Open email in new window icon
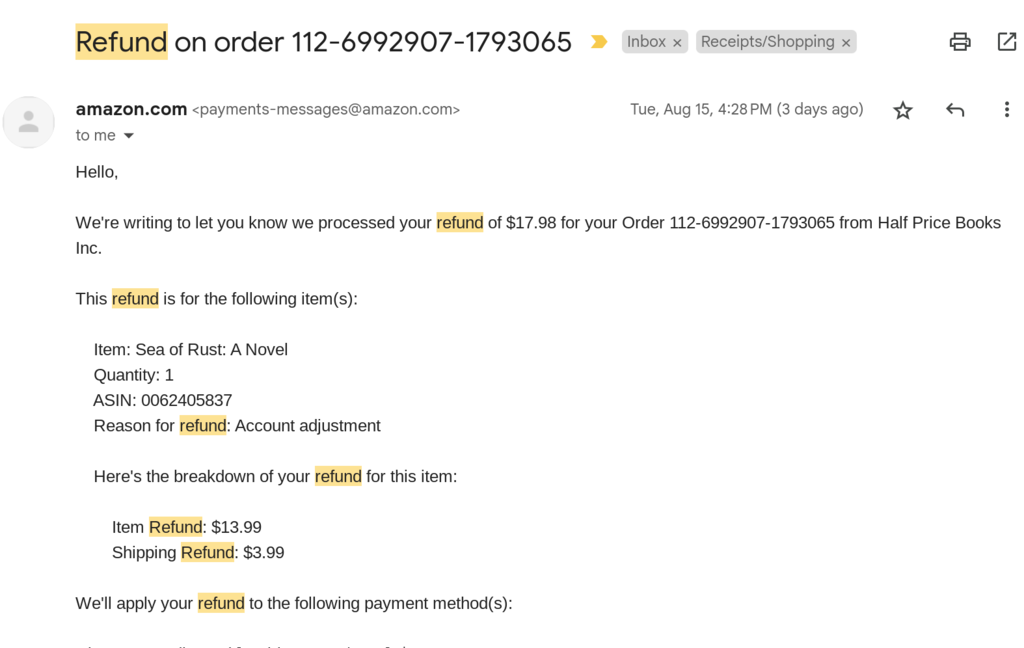The image size is (1024, 648). point(1007,42)
